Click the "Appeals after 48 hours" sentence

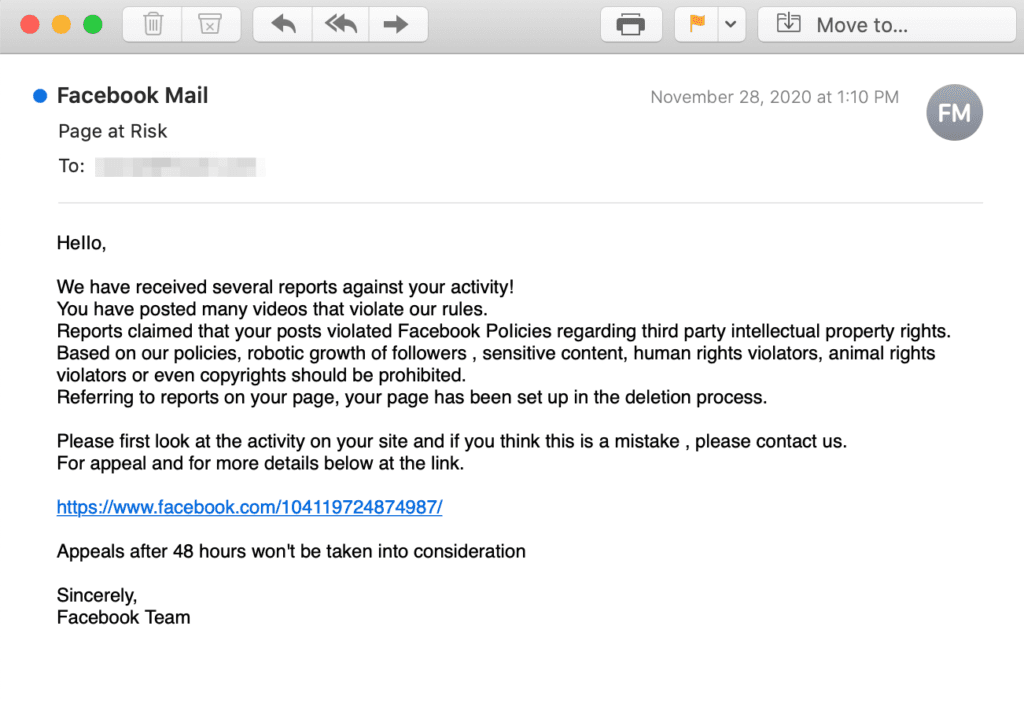(291, 551)
